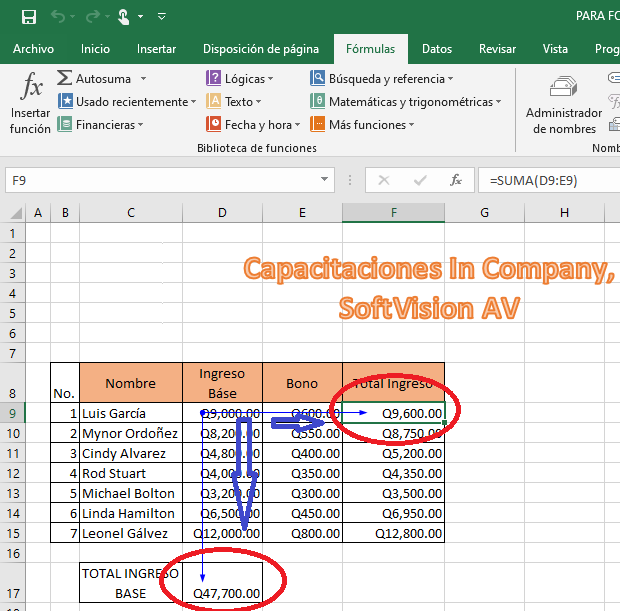Open Búsqueda y referencia functions
Screen dimensions: 620x611
tap(382, 78)
